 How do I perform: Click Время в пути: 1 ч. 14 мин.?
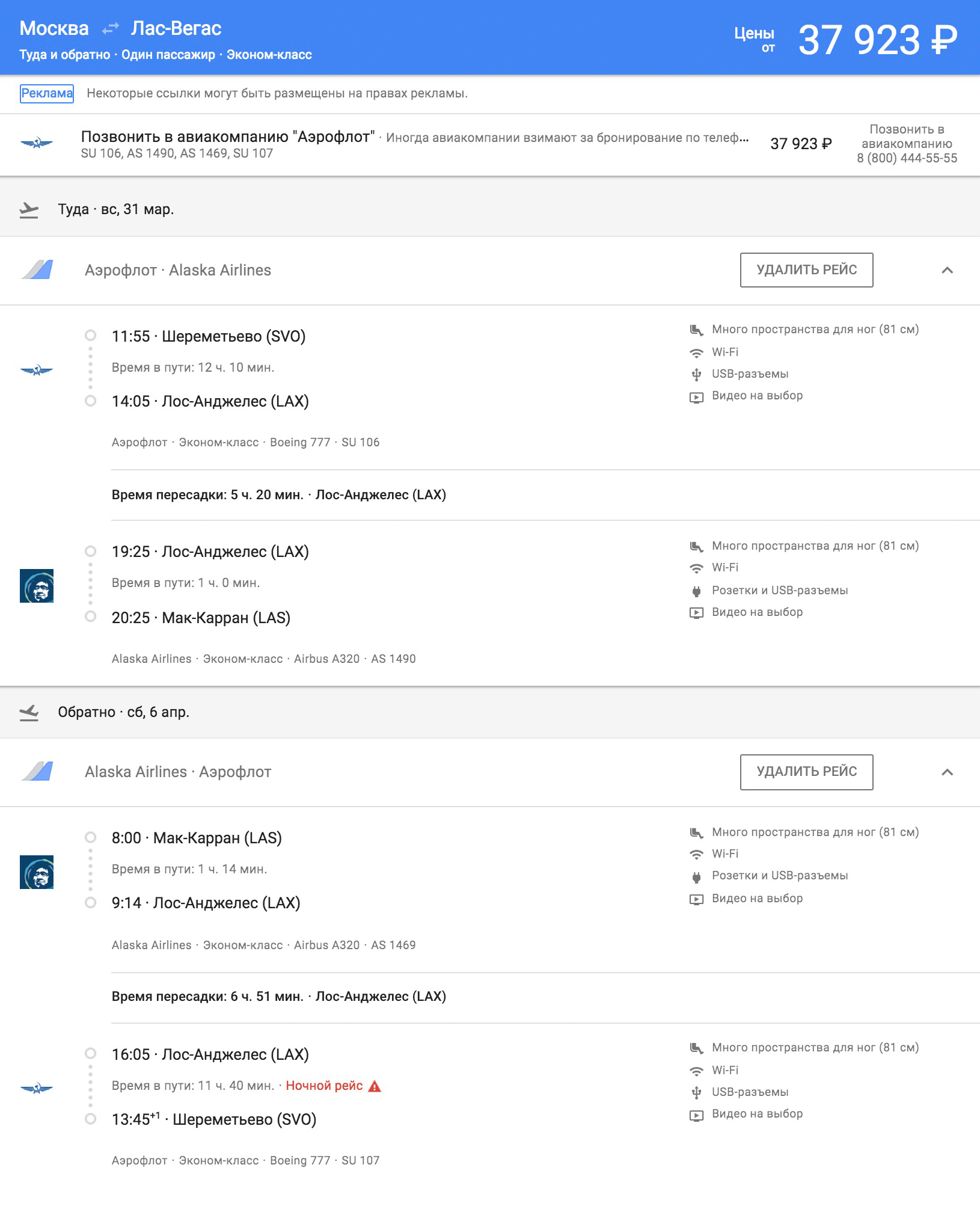tap(189, 869)
